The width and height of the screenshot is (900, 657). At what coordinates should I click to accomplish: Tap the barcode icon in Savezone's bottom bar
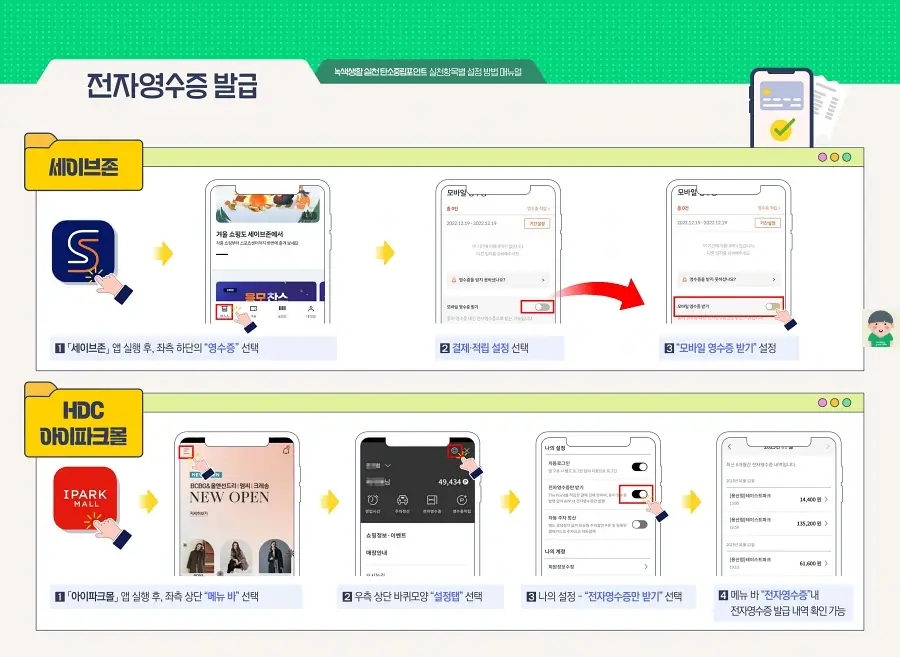tap(282, 310)
